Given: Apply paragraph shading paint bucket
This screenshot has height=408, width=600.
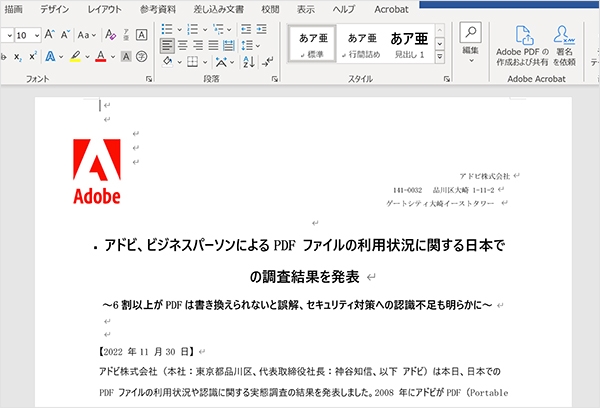Looking at the screenshot, I should (x=168, y=61).
